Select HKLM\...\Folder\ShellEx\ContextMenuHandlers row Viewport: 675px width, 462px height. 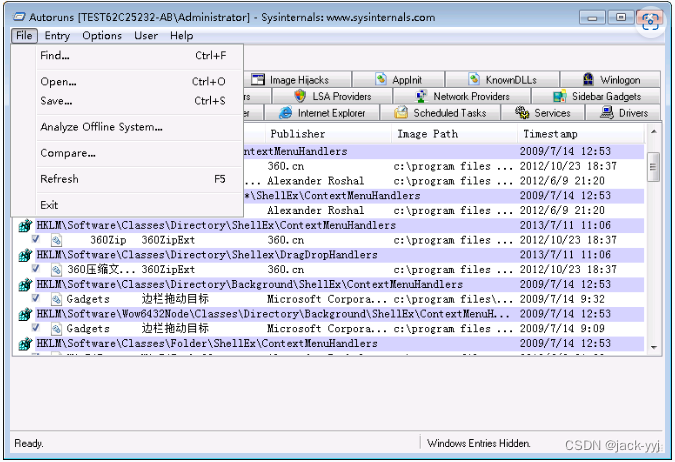click(x=331, y=344)
